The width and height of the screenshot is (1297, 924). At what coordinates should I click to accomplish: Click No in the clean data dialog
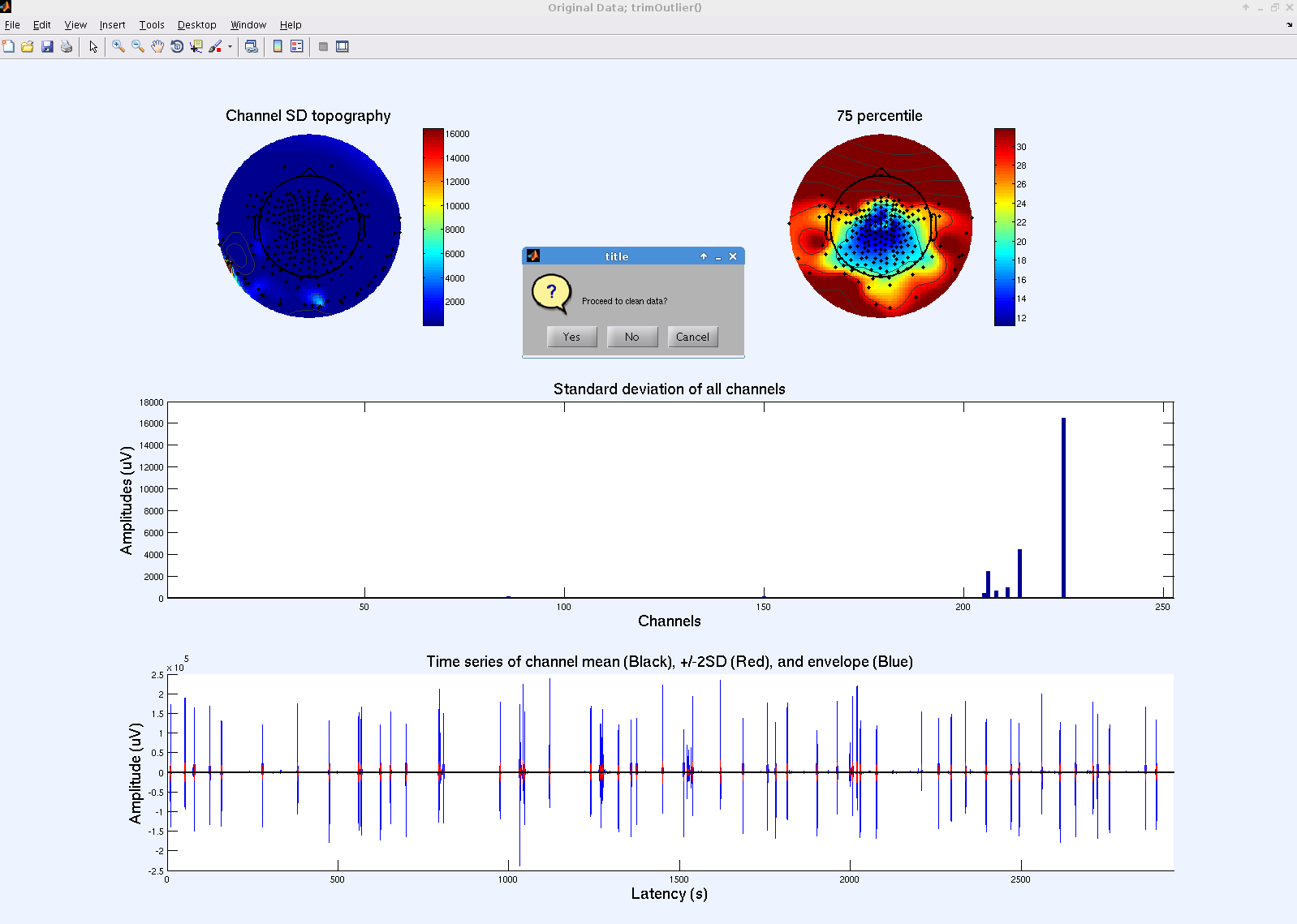(x=631, y=337)
